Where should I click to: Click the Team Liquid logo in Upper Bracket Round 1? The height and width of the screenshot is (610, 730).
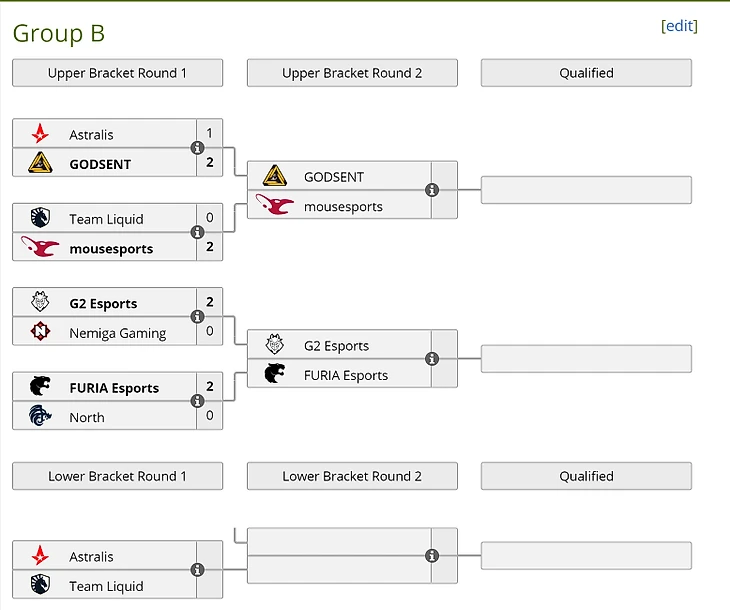[40, 218]
